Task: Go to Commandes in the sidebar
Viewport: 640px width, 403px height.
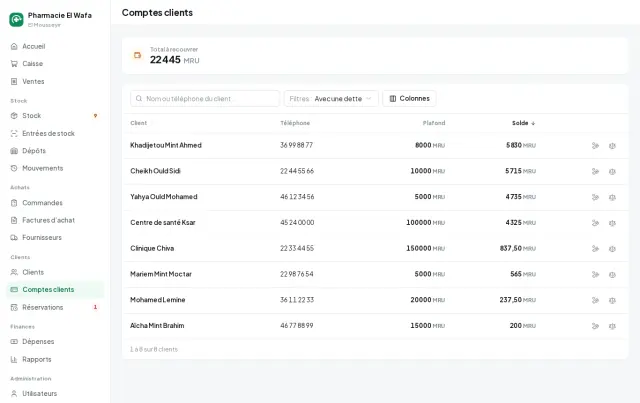Action: point(55,203)
